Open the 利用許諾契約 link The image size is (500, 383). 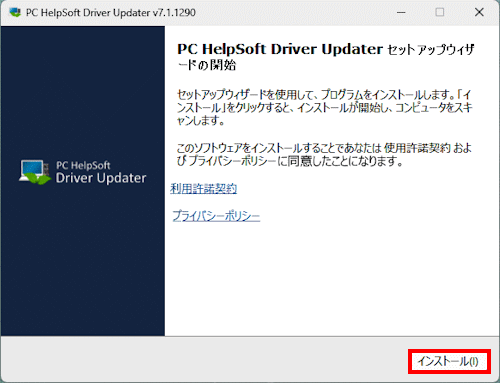(x=204, y=189)
